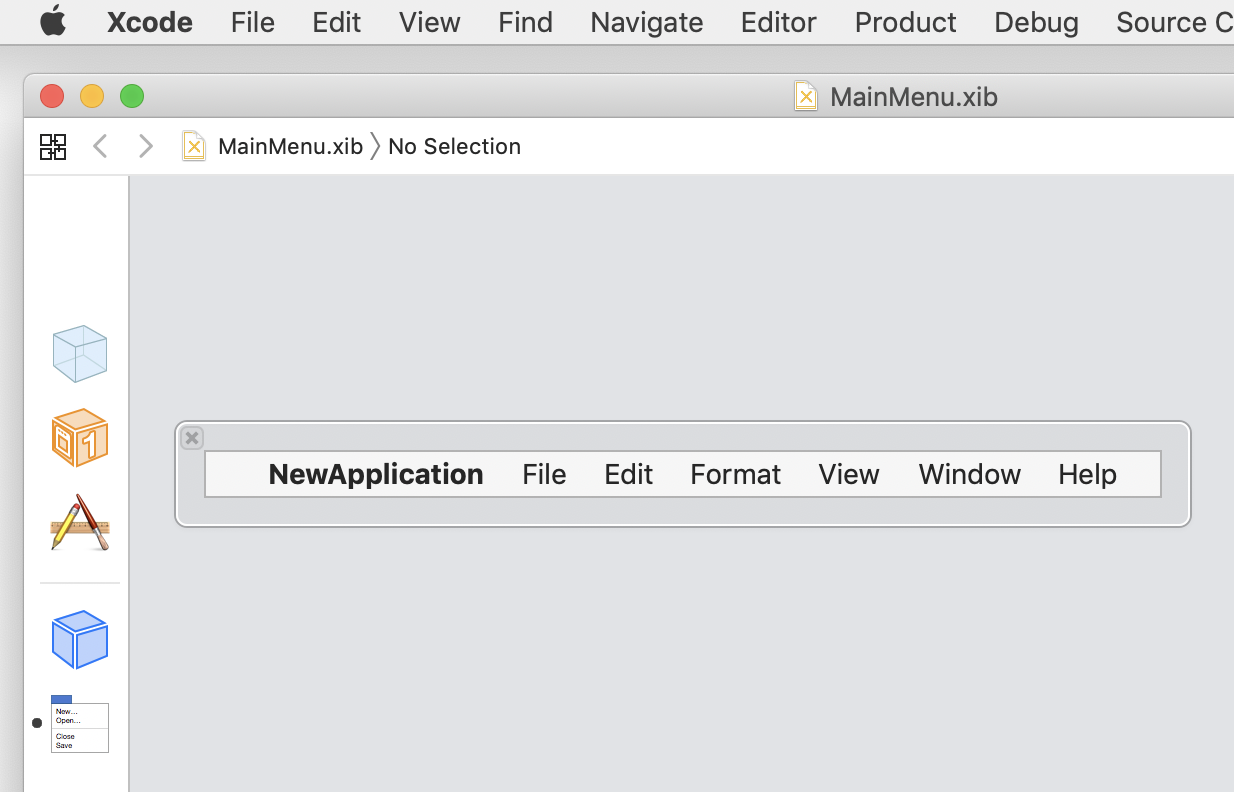This screenshot has height=792, width=1234.
Task: Open the No Selection jump bar segment
Action: click(454, 146)
